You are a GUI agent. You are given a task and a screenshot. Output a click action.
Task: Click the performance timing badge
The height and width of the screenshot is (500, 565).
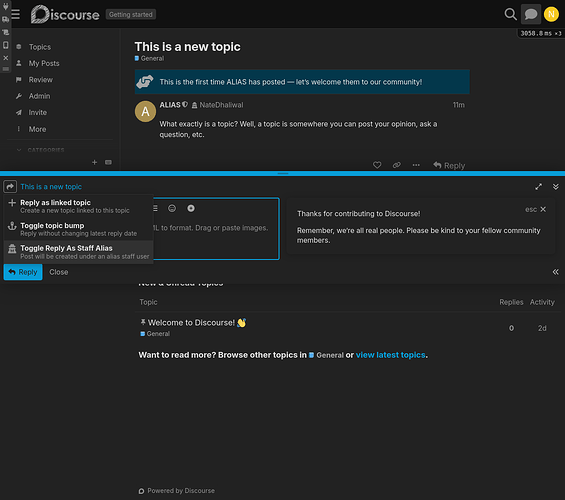coord(540,34)
